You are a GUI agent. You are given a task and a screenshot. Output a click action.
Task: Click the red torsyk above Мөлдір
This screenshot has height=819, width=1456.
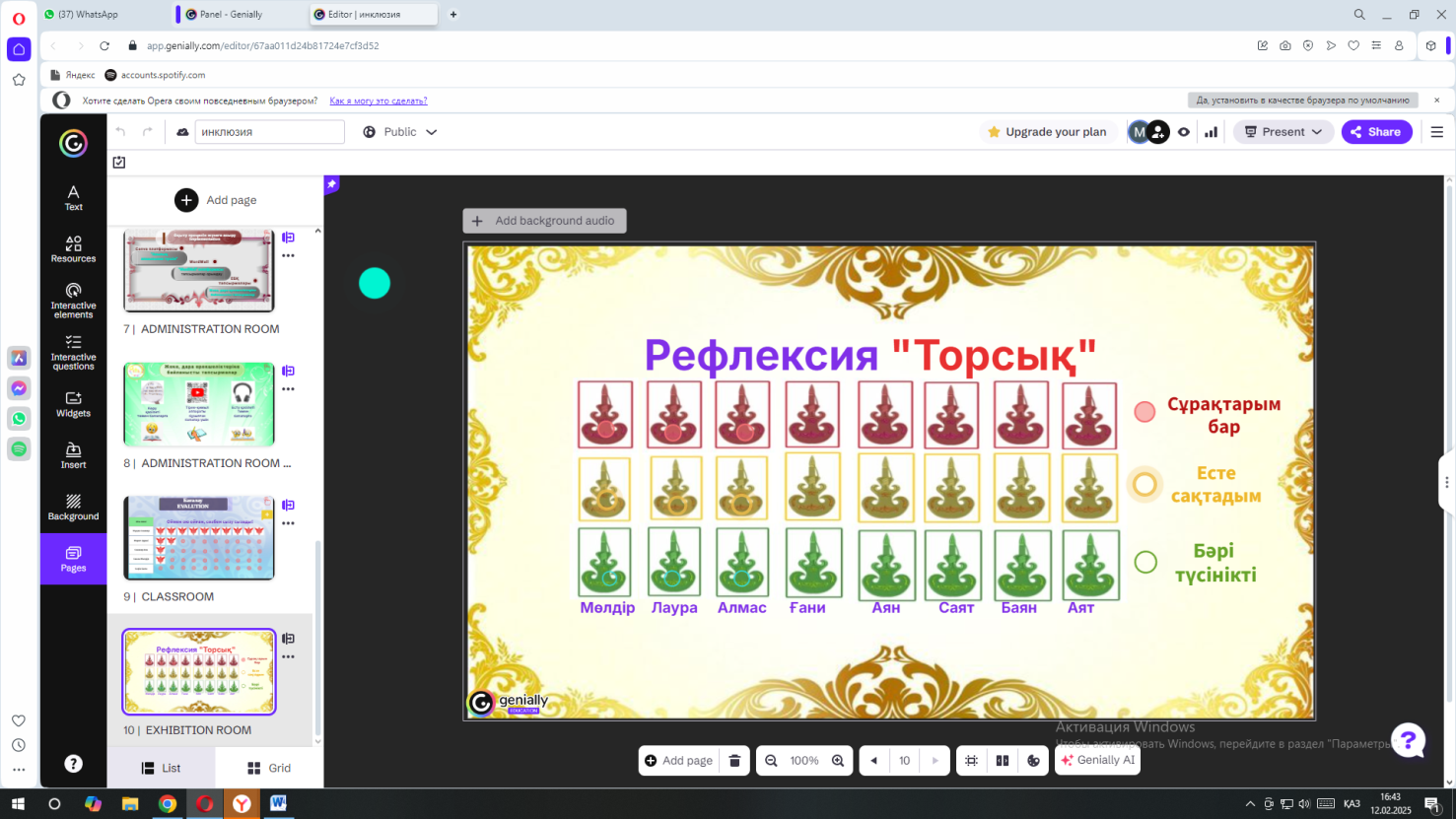pos(605,415)
